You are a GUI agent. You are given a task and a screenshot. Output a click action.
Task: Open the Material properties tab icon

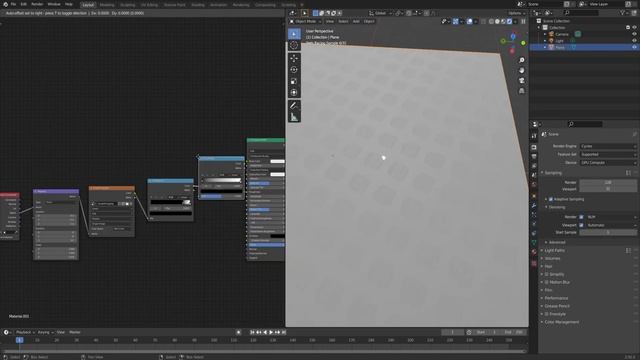(534, 253)
